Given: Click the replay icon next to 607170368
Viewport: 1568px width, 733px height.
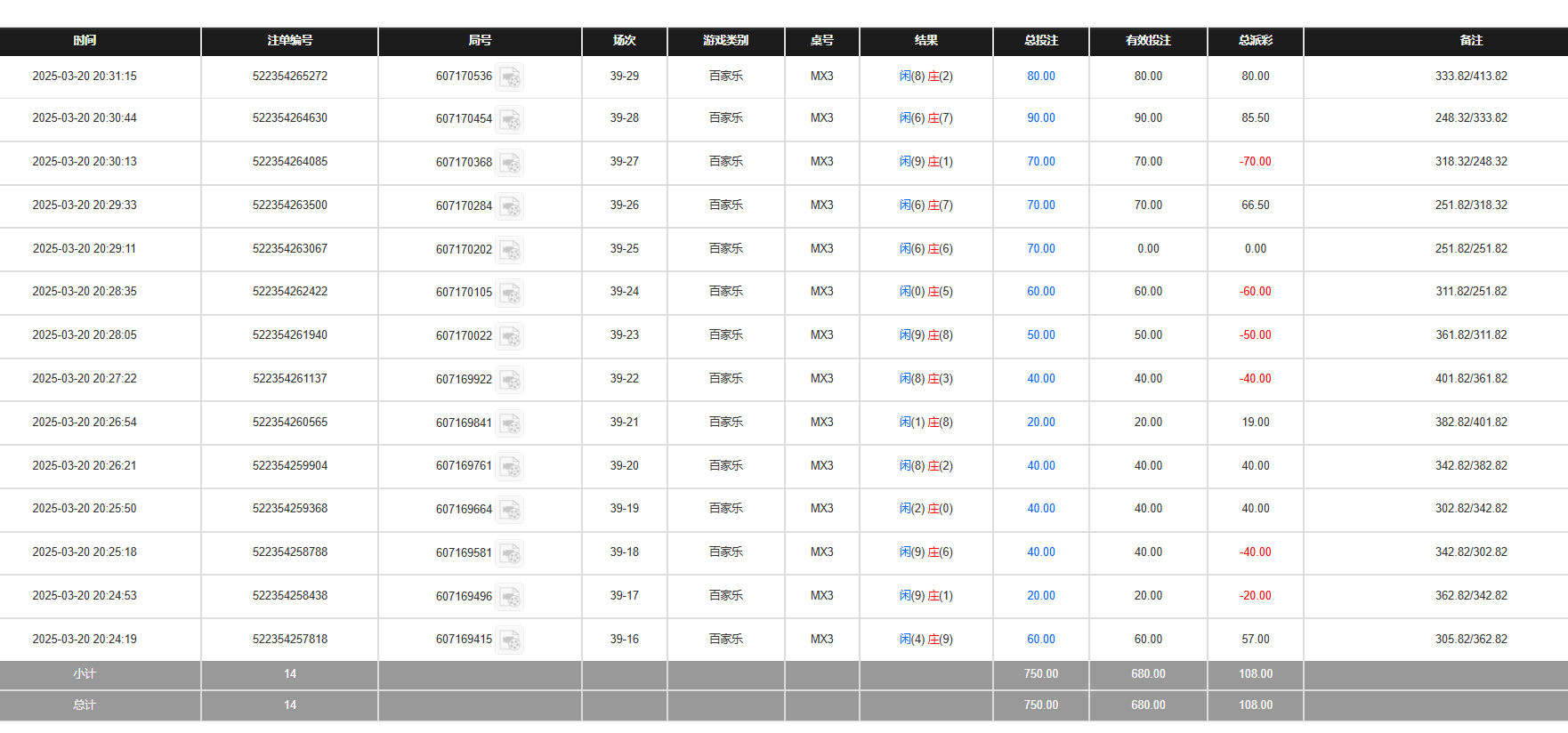Looking at the screenshot, I should click(x=510, y=163).
